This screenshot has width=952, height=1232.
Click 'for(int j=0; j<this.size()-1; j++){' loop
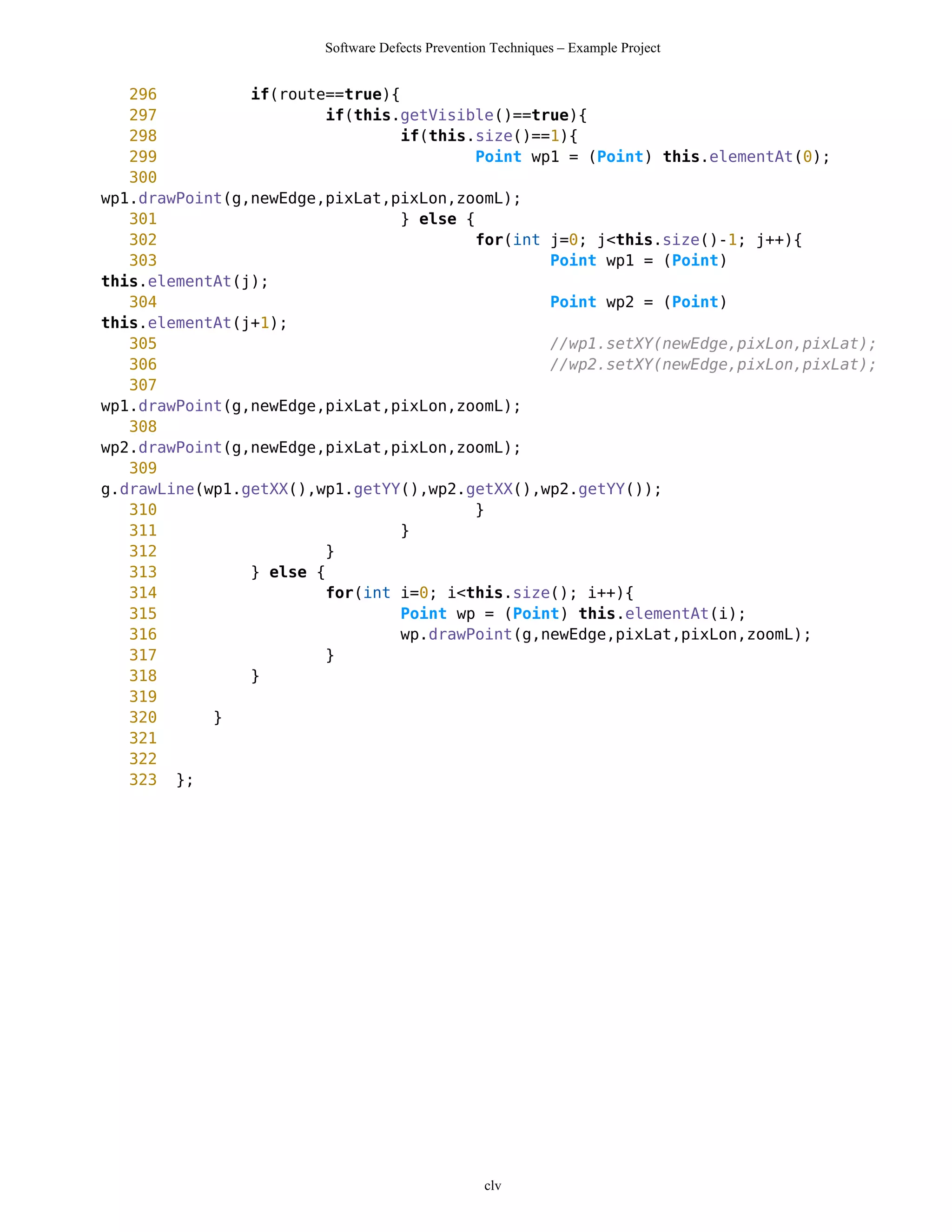pyautogui.click(x=639, y=240)
